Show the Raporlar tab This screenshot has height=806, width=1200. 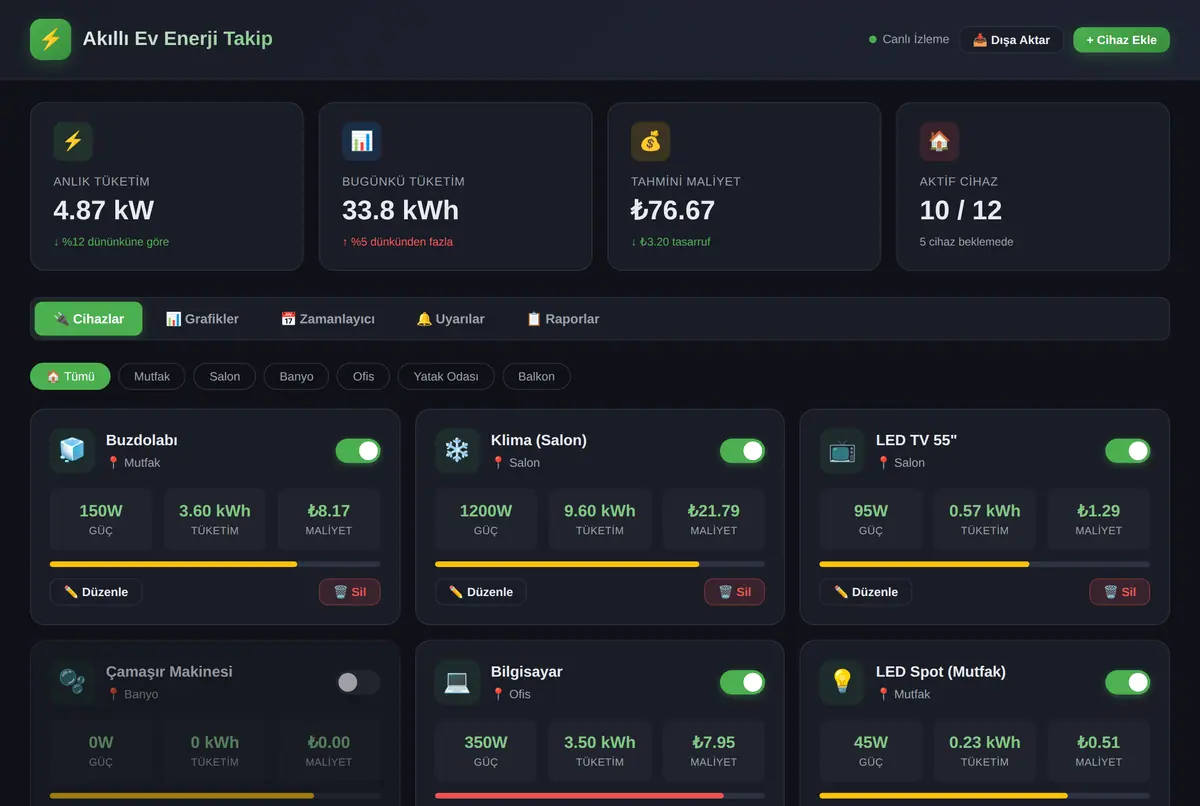tap(563, 319)
